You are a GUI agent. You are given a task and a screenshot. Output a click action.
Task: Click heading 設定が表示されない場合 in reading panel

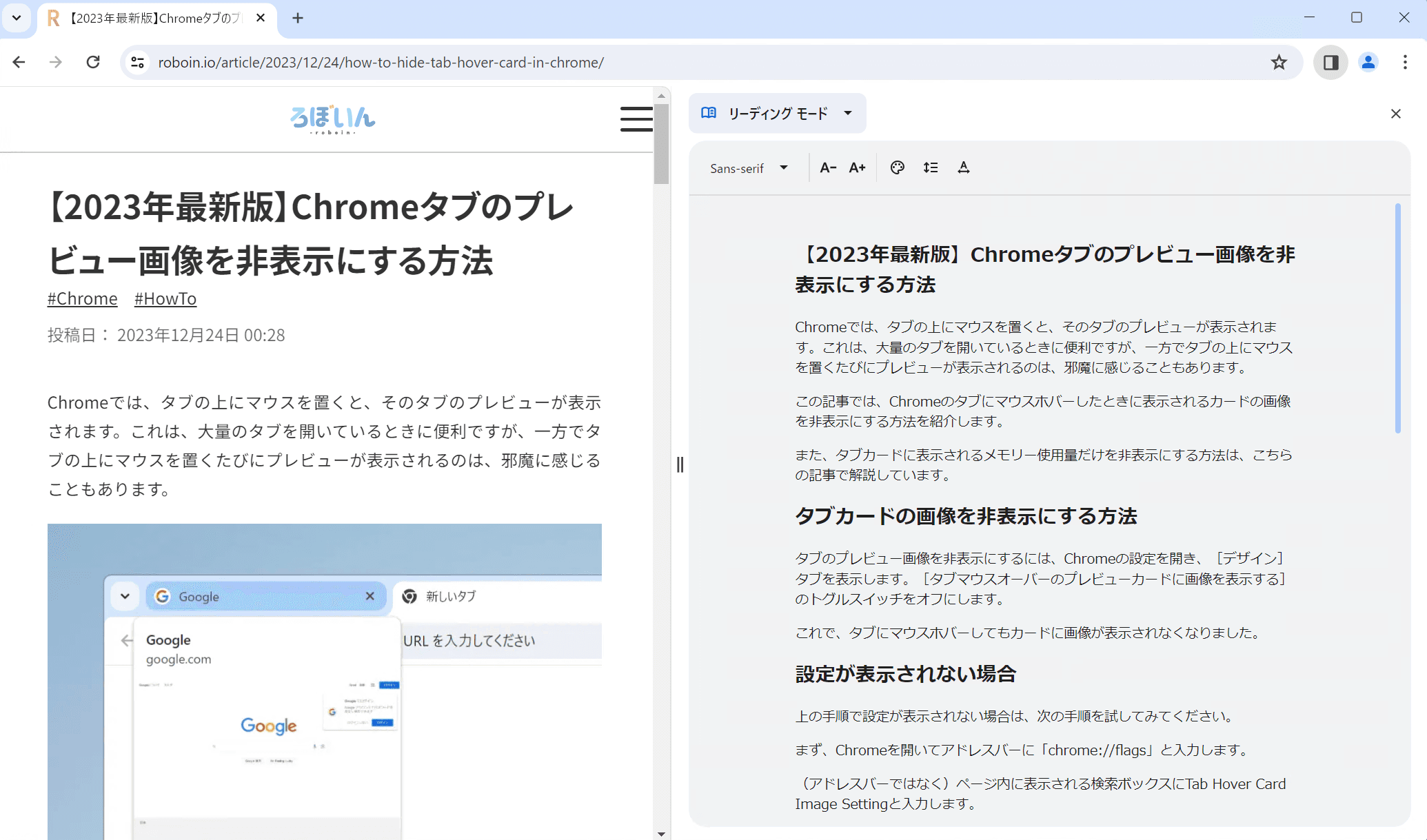point(906,674)
